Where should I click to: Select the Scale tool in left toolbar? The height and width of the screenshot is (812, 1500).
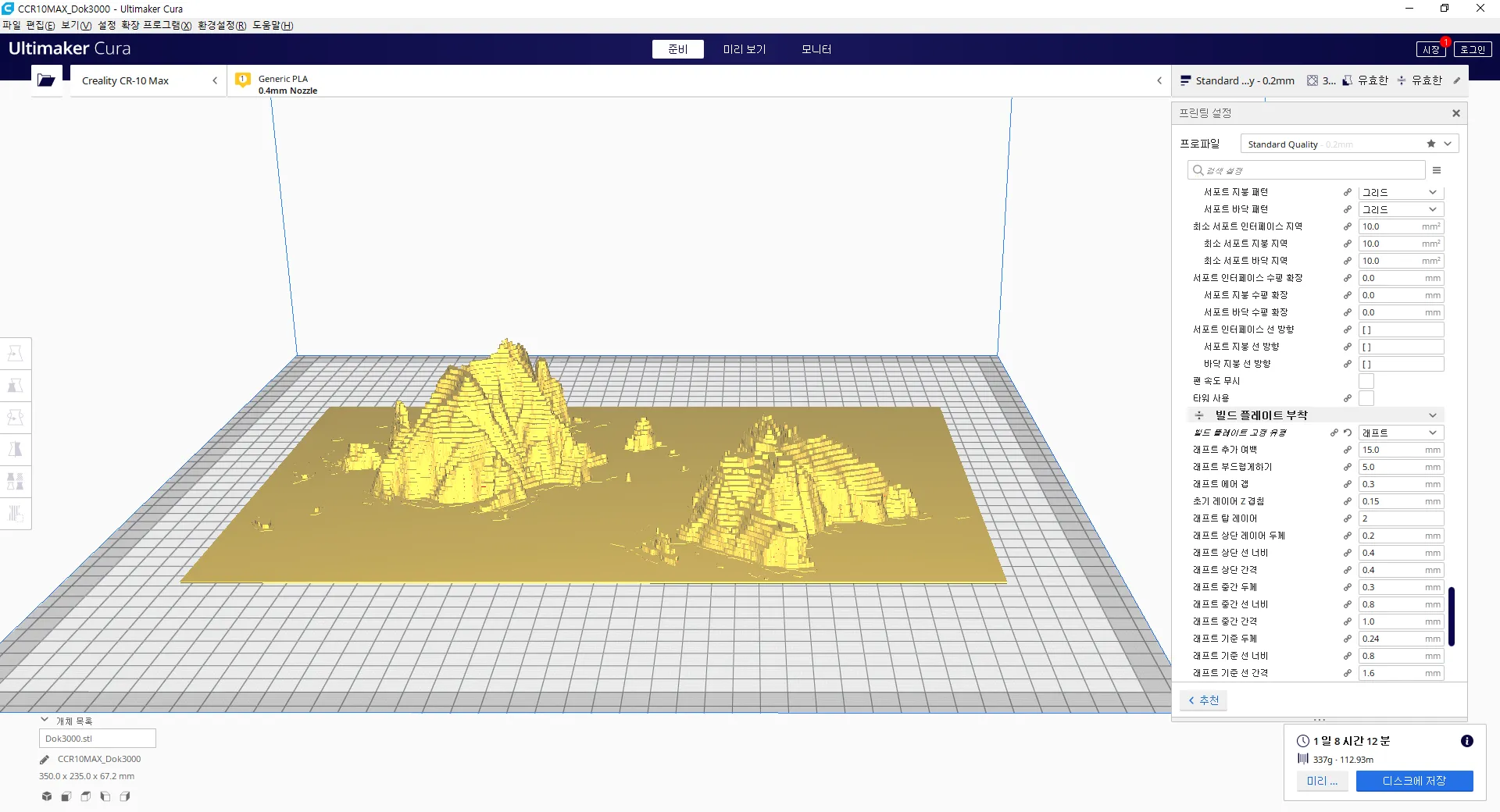(15, 386)
